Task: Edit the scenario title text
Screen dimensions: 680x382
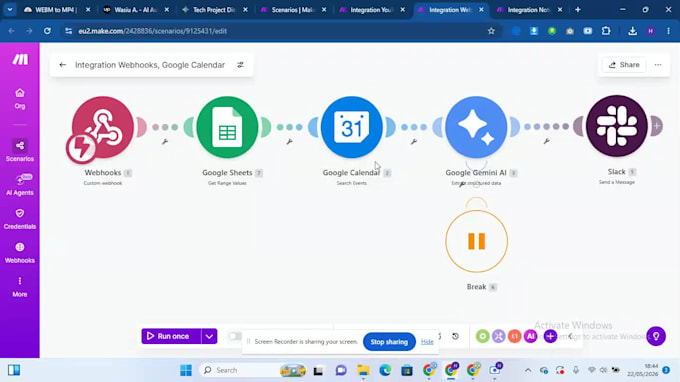Action: 150,65
